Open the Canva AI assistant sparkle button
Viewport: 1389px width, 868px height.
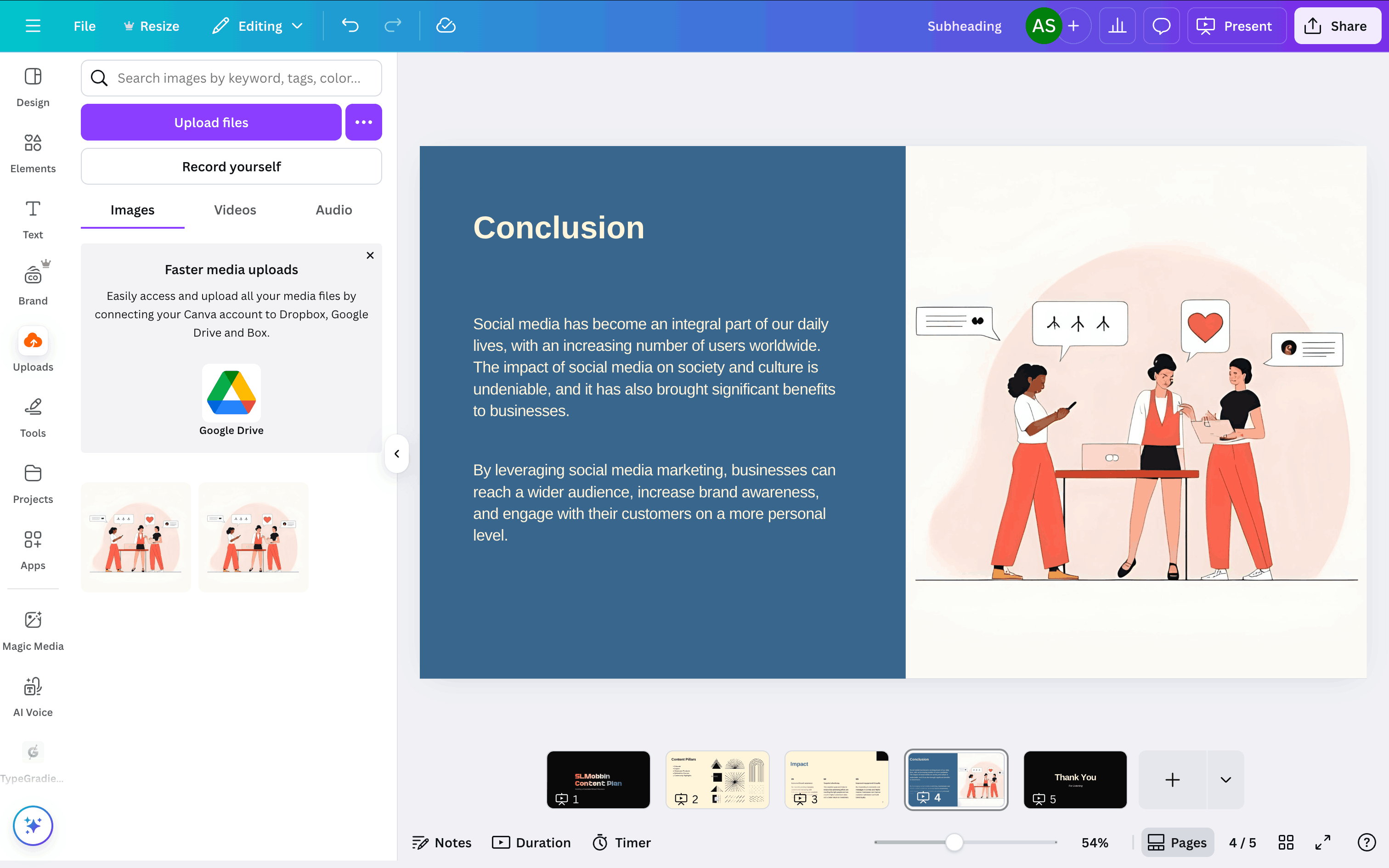33,826
